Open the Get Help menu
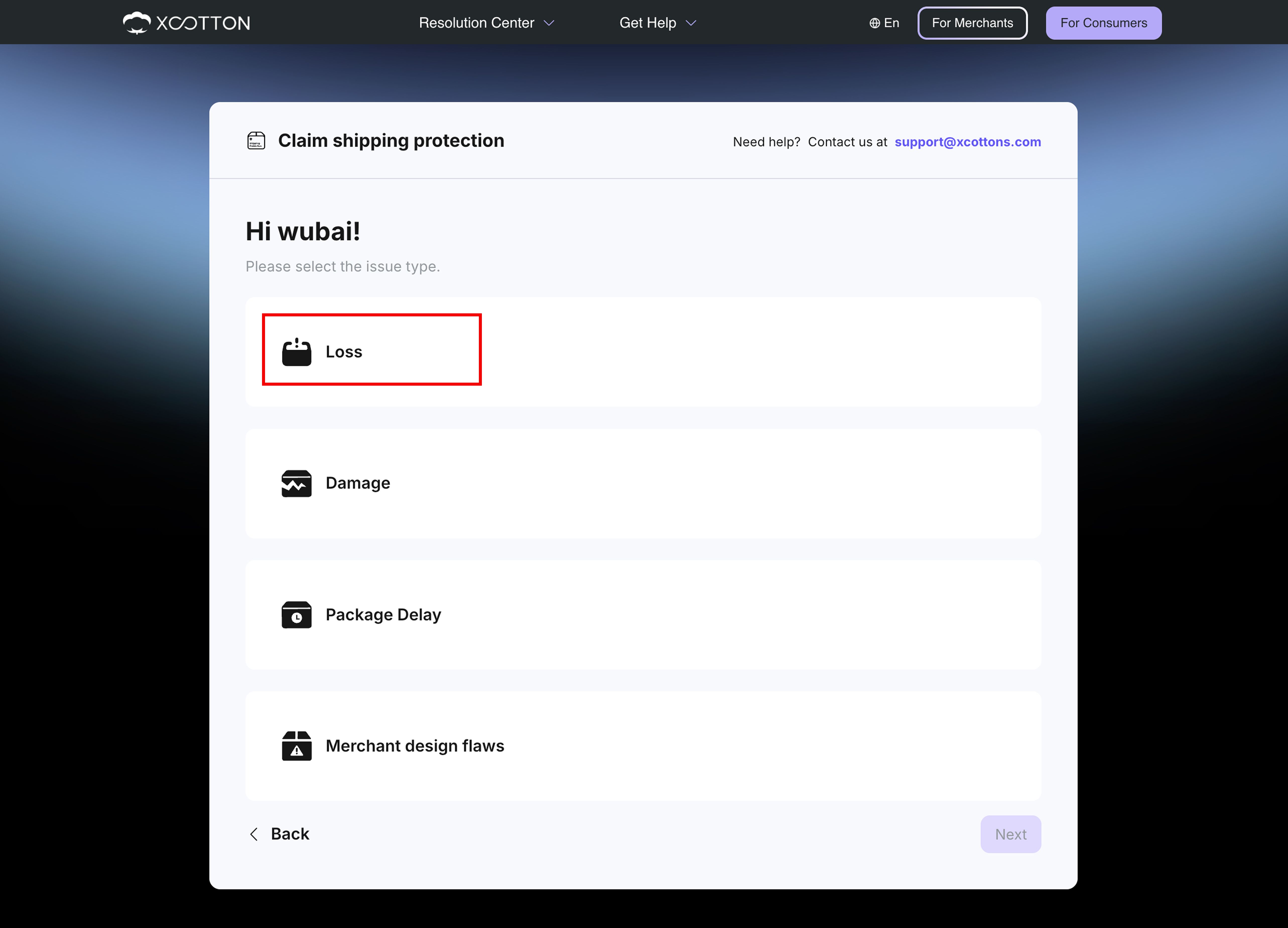This screenshot has height=928, width=1288. point(658,23)
